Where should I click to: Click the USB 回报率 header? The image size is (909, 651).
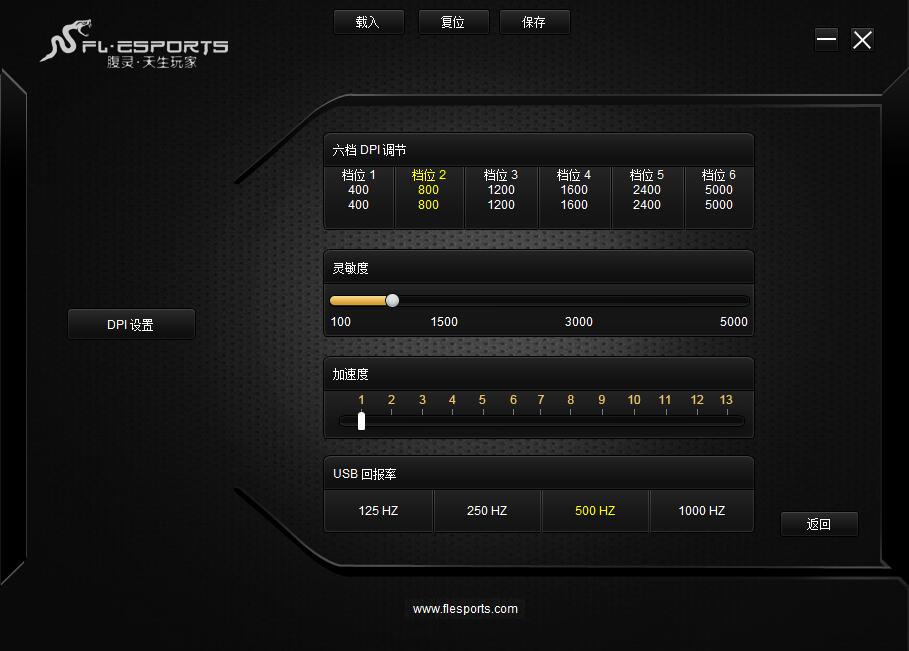365,474
